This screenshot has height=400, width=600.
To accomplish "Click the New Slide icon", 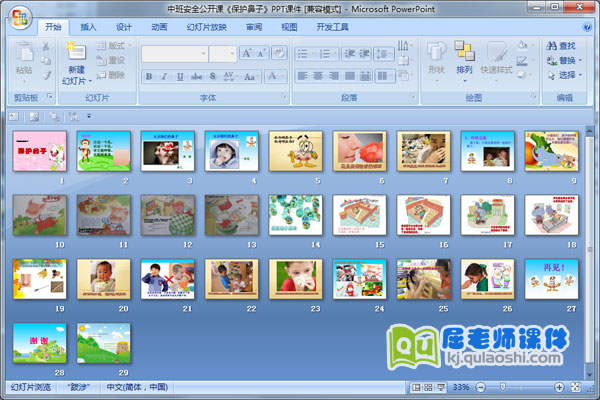I will pos(77,51).
